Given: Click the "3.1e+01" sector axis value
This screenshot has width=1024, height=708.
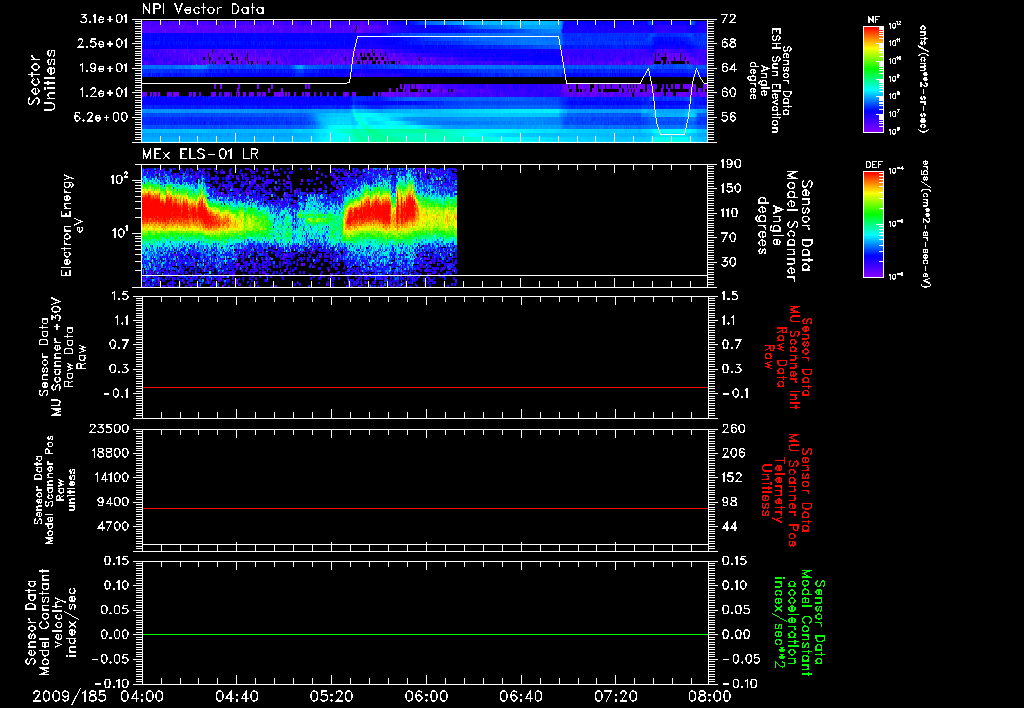Looking at the screenshot, I should point(104,19).
